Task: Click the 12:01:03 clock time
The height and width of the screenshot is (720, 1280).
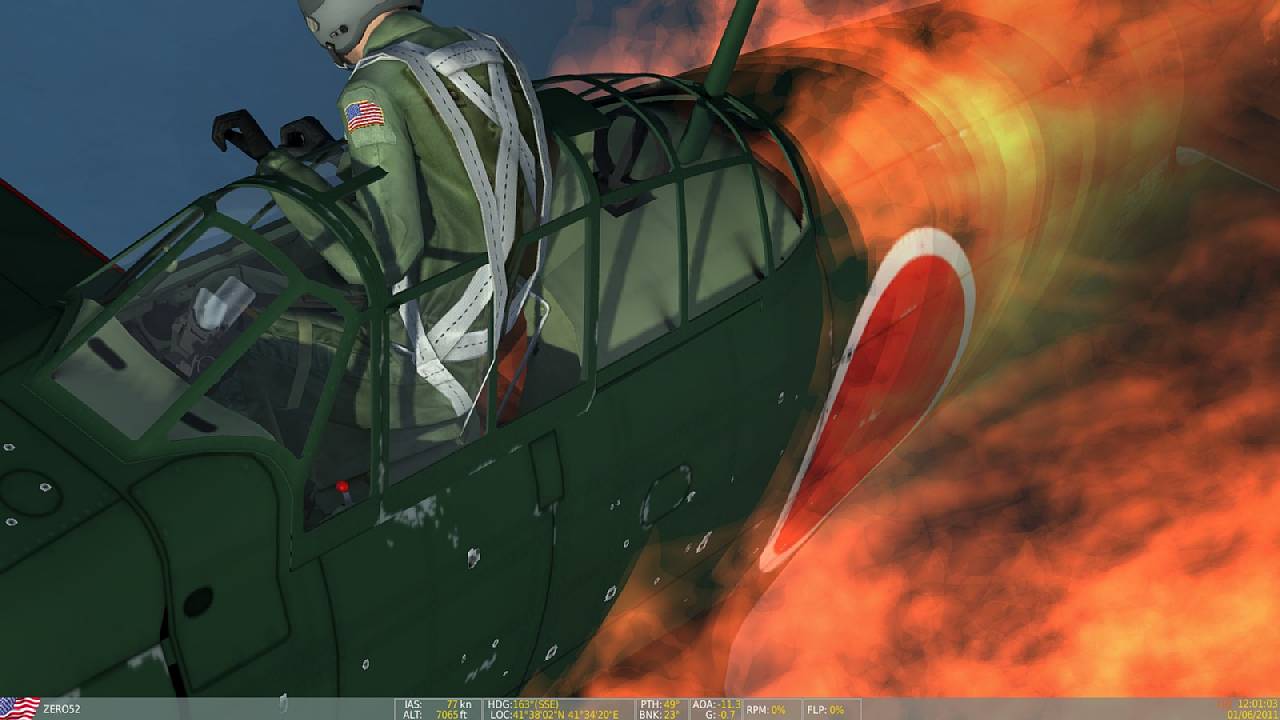Action: tap(1258, 704)
